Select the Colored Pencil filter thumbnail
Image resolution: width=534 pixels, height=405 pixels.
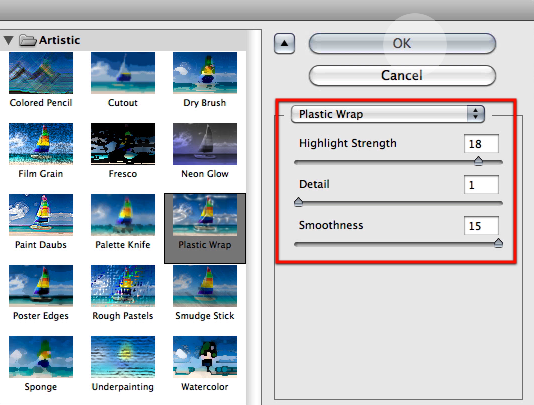(41, 73)
